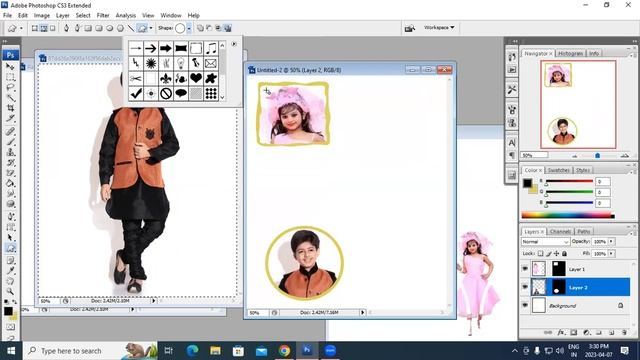
Task: Click the delete layer trash icon
Action: pyautogui.click(x=624, y=333)
